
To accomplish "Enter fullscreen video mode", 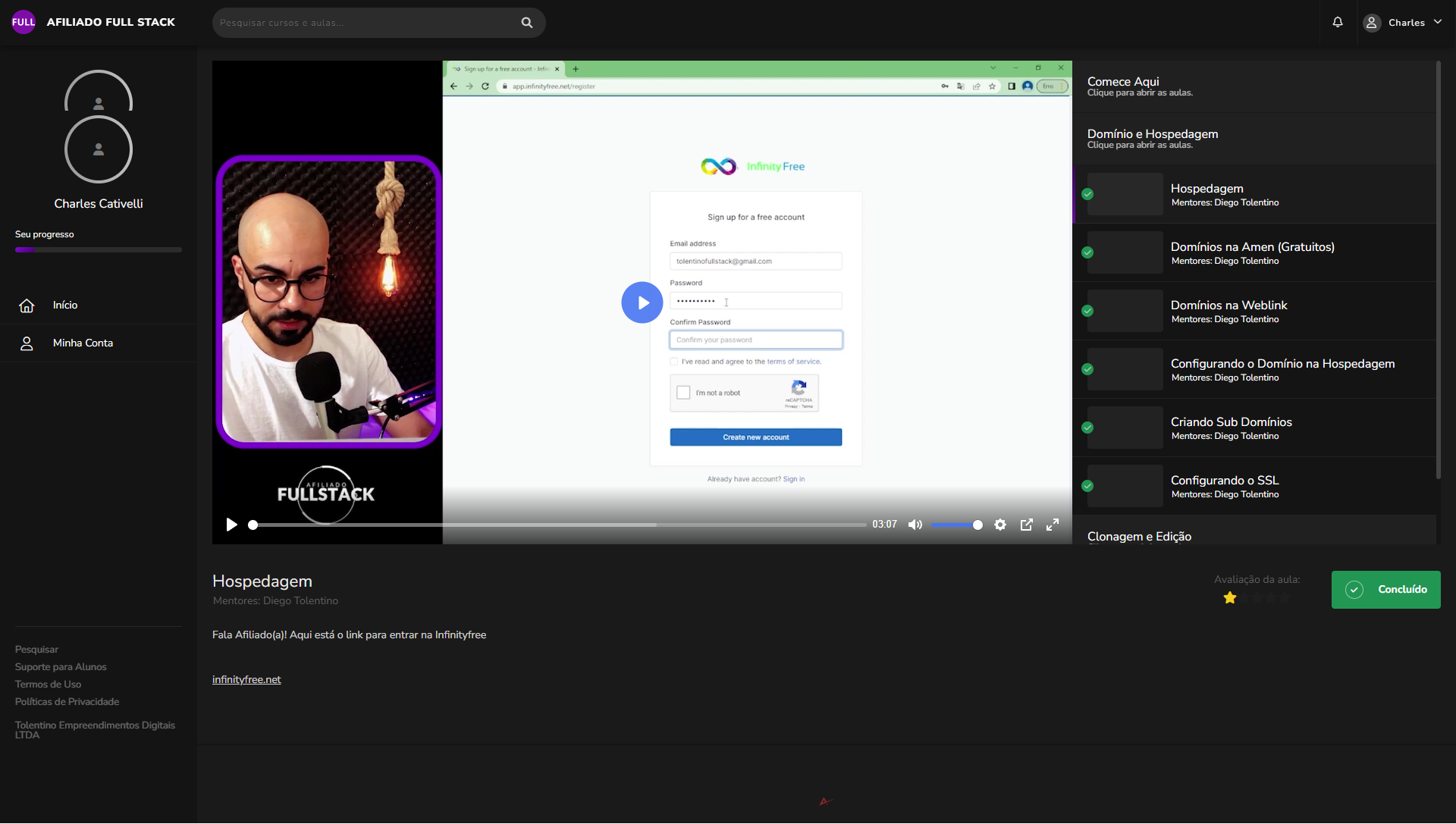I will point(1053,525).
